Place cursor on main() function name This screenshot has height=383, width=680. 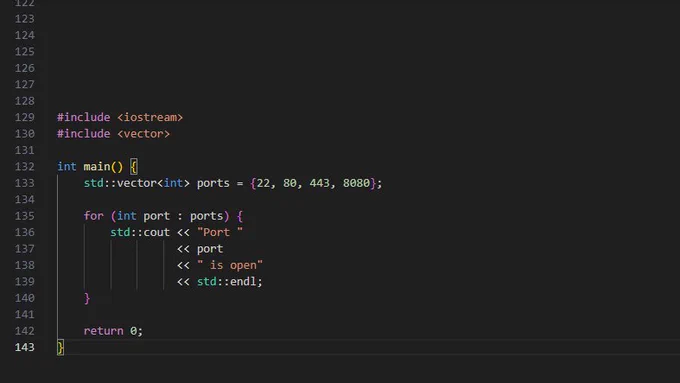click(97, 167)
